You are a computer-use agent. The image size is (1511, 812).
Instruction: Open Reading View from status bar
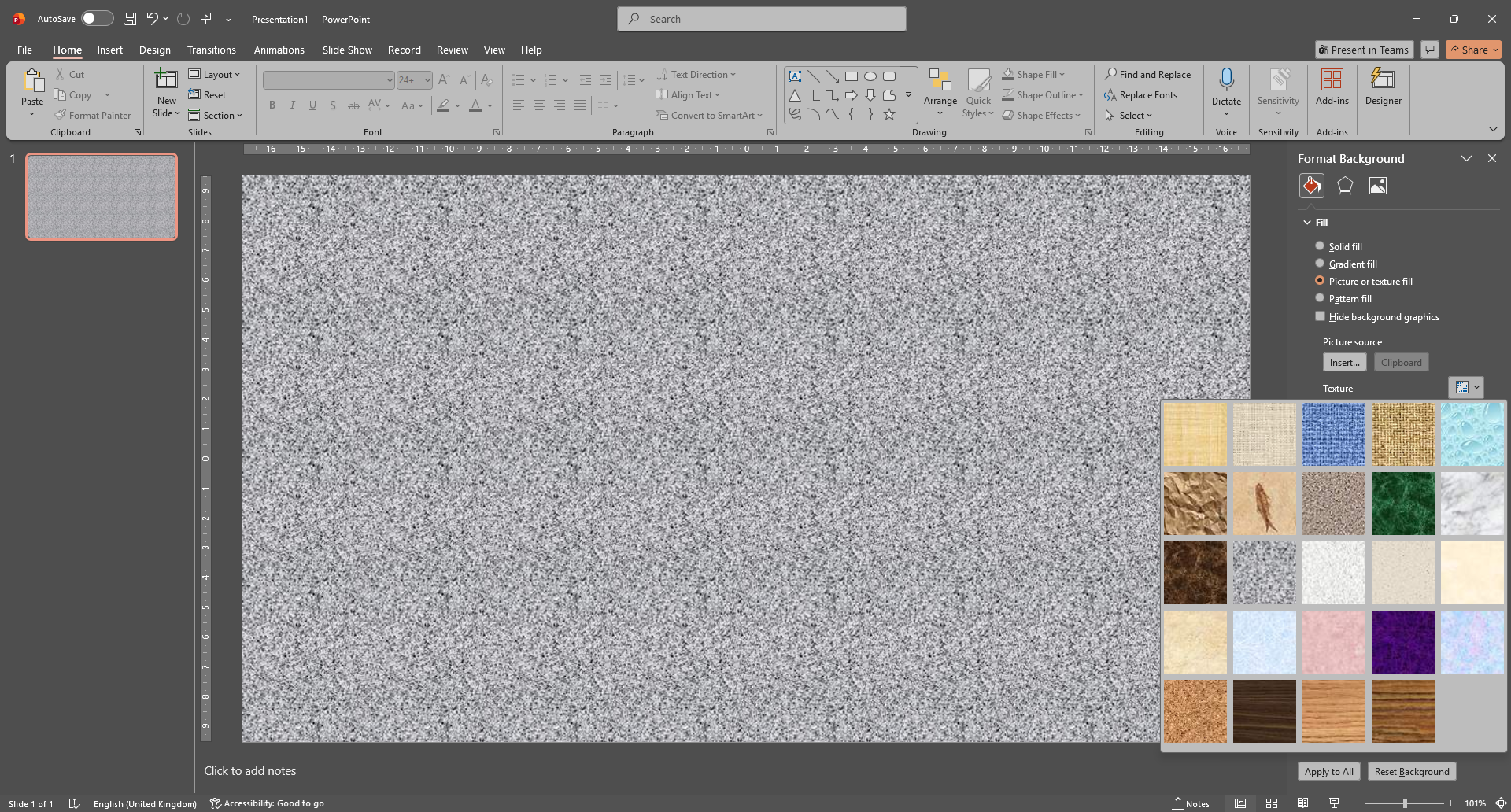click(1303, 803)
